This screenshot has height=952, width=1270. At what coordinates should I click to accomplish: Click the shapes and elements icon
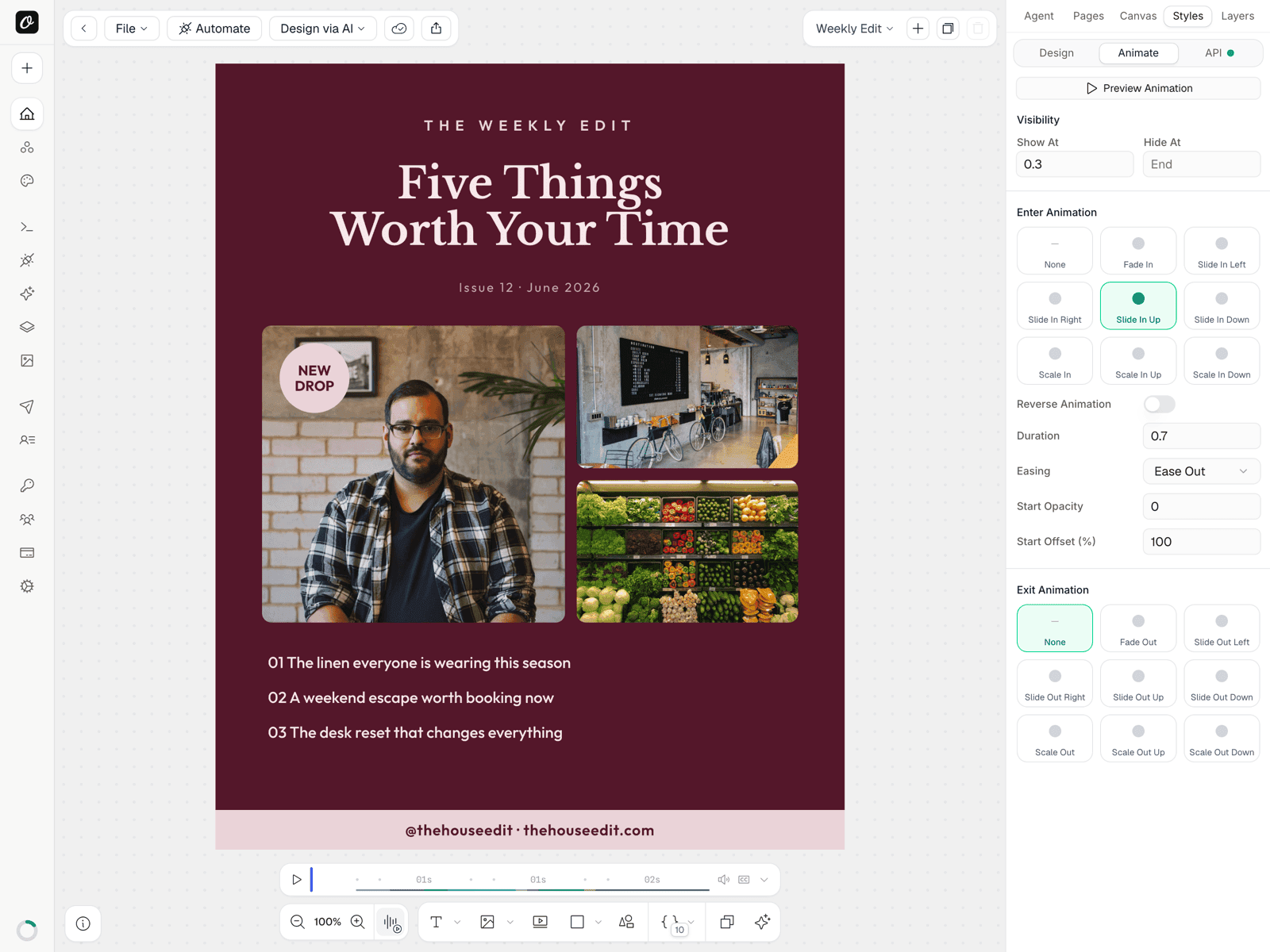[626, 922]
